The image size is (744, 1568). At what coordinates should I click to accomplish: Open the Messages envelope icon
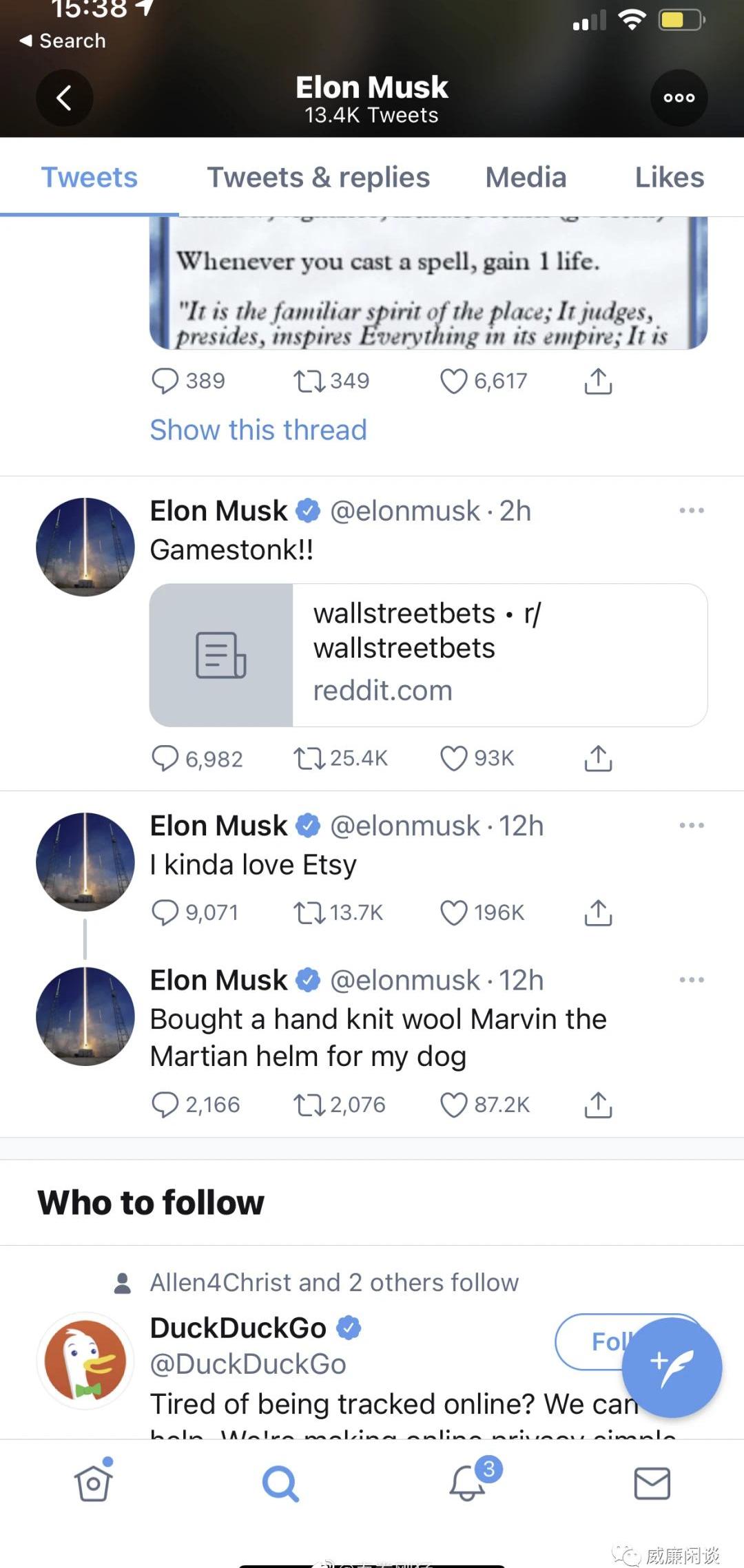[652, 1483]
